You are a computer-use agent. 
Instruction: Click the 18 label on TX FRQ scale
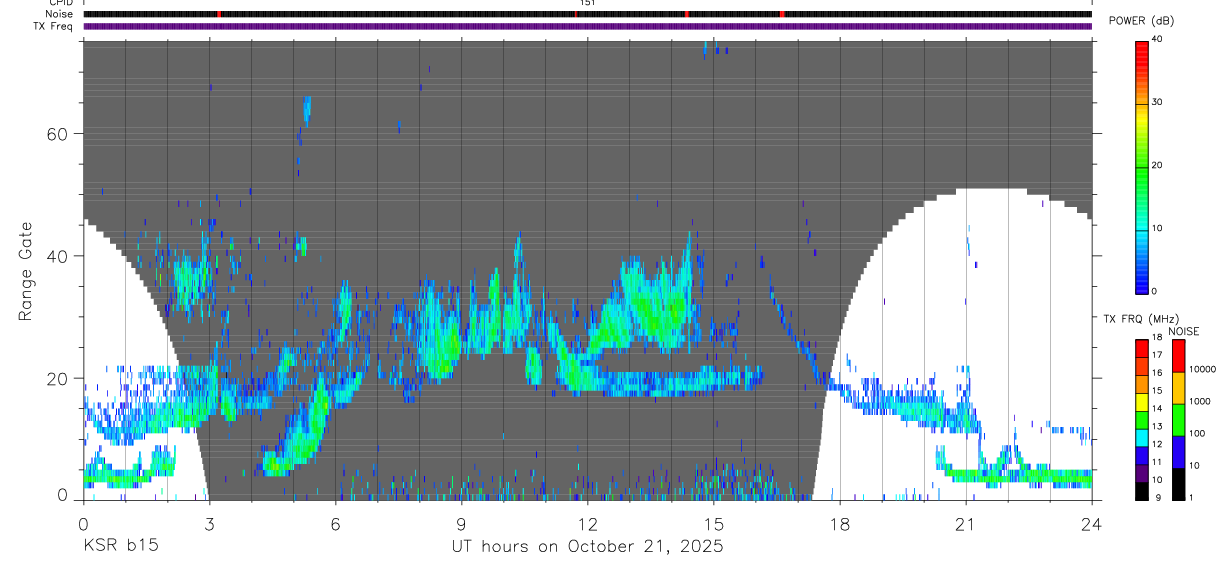1157,339
